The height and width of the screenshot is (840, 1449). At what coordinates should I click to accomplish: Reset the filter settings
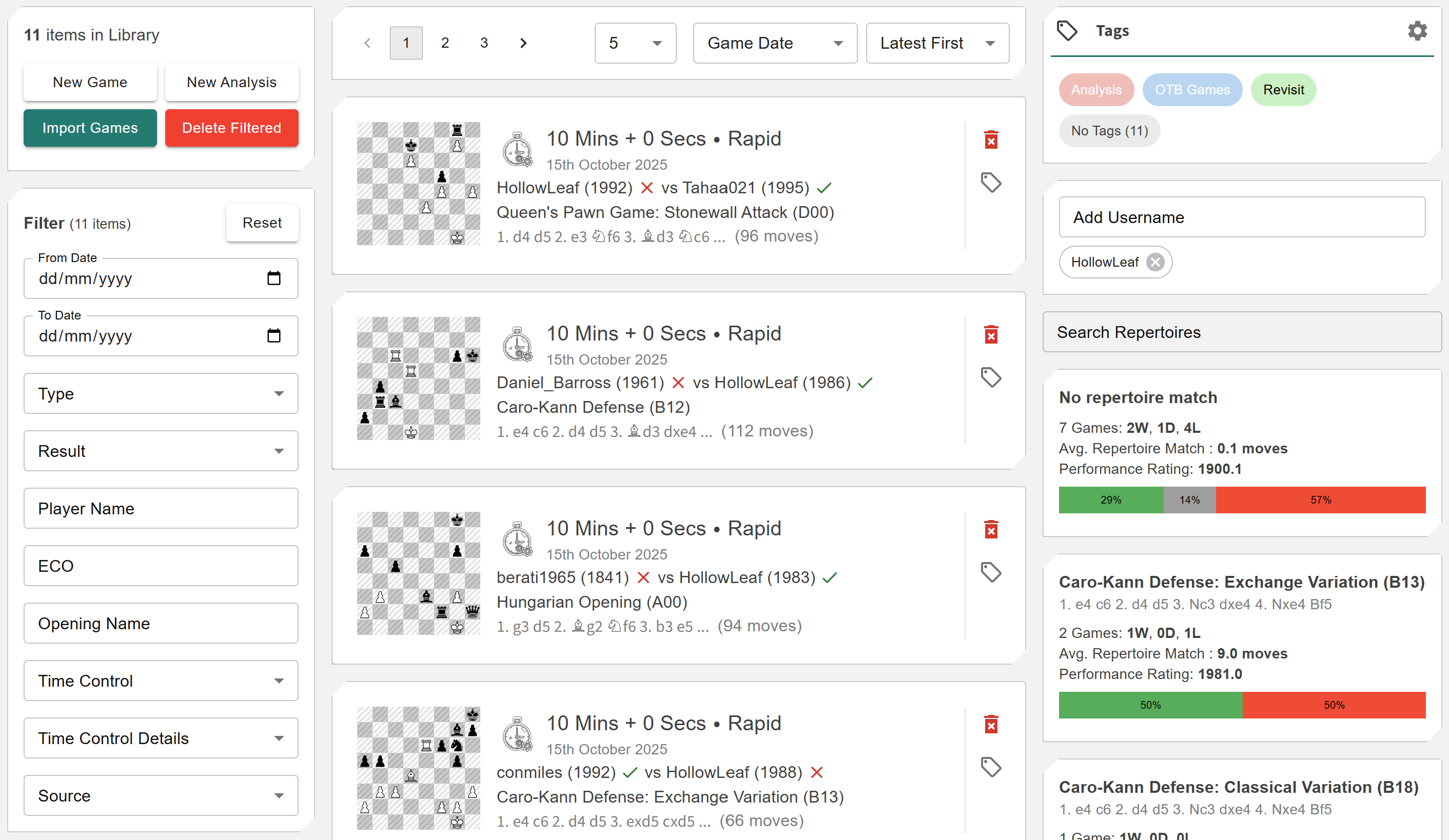262,223
